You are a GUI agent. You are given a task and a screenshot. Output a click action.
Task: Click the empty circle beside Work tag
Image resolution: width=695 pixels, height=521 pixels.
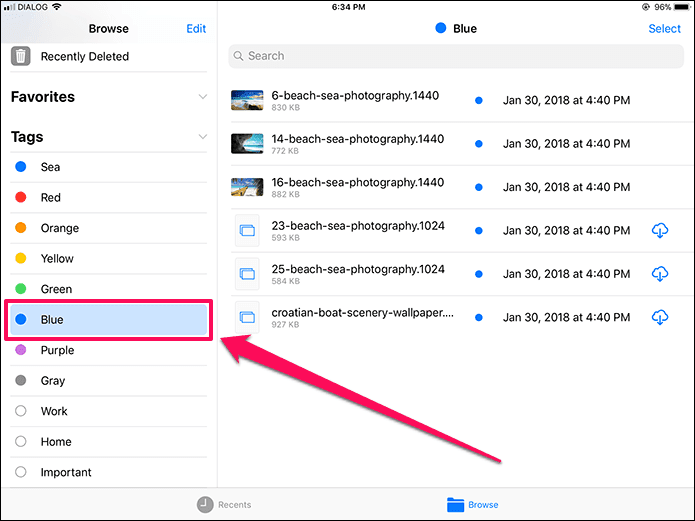(x=21, y=411)
